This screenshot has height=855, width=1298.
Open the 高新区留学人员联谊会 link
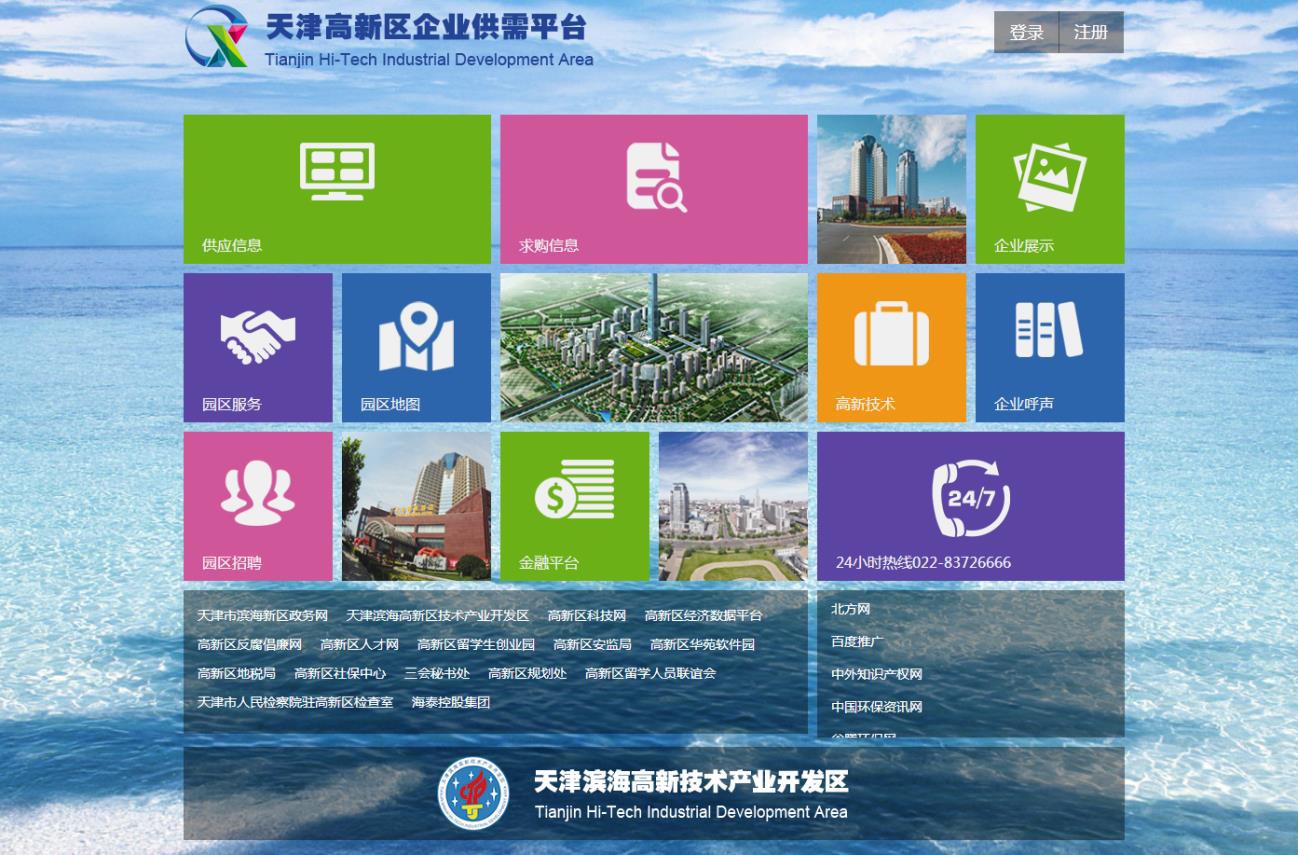651,674
